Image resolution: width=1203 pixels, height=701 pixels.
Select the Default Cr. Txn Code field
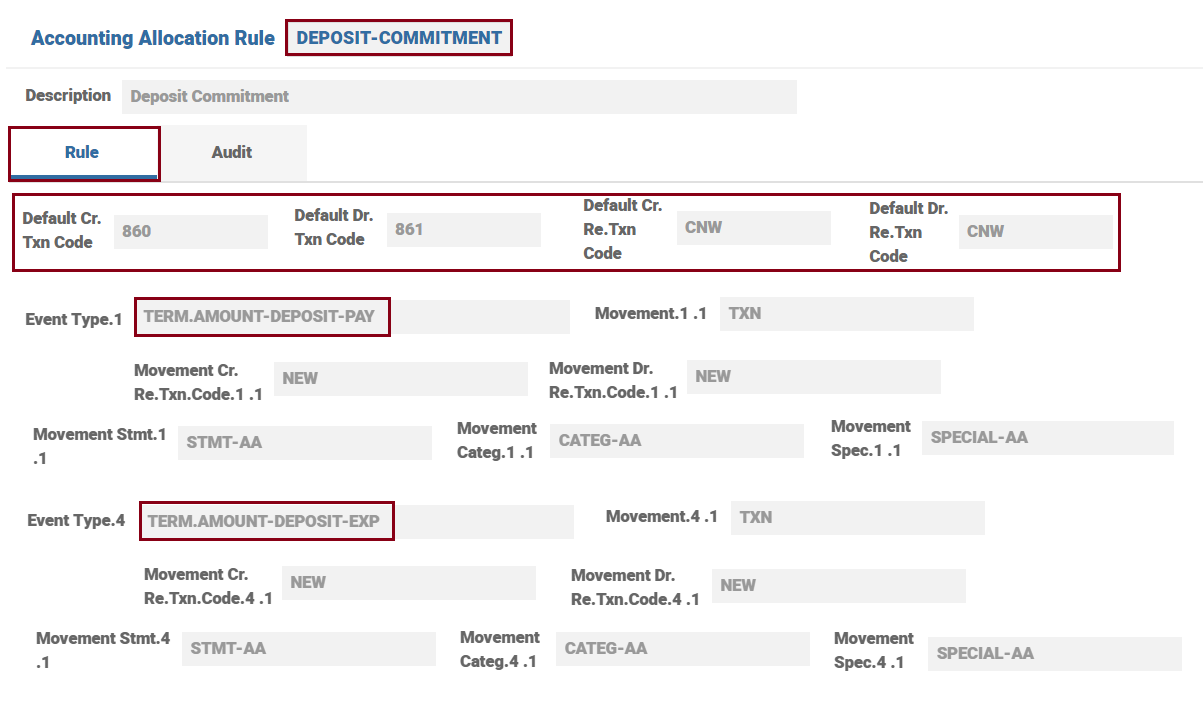190,231
